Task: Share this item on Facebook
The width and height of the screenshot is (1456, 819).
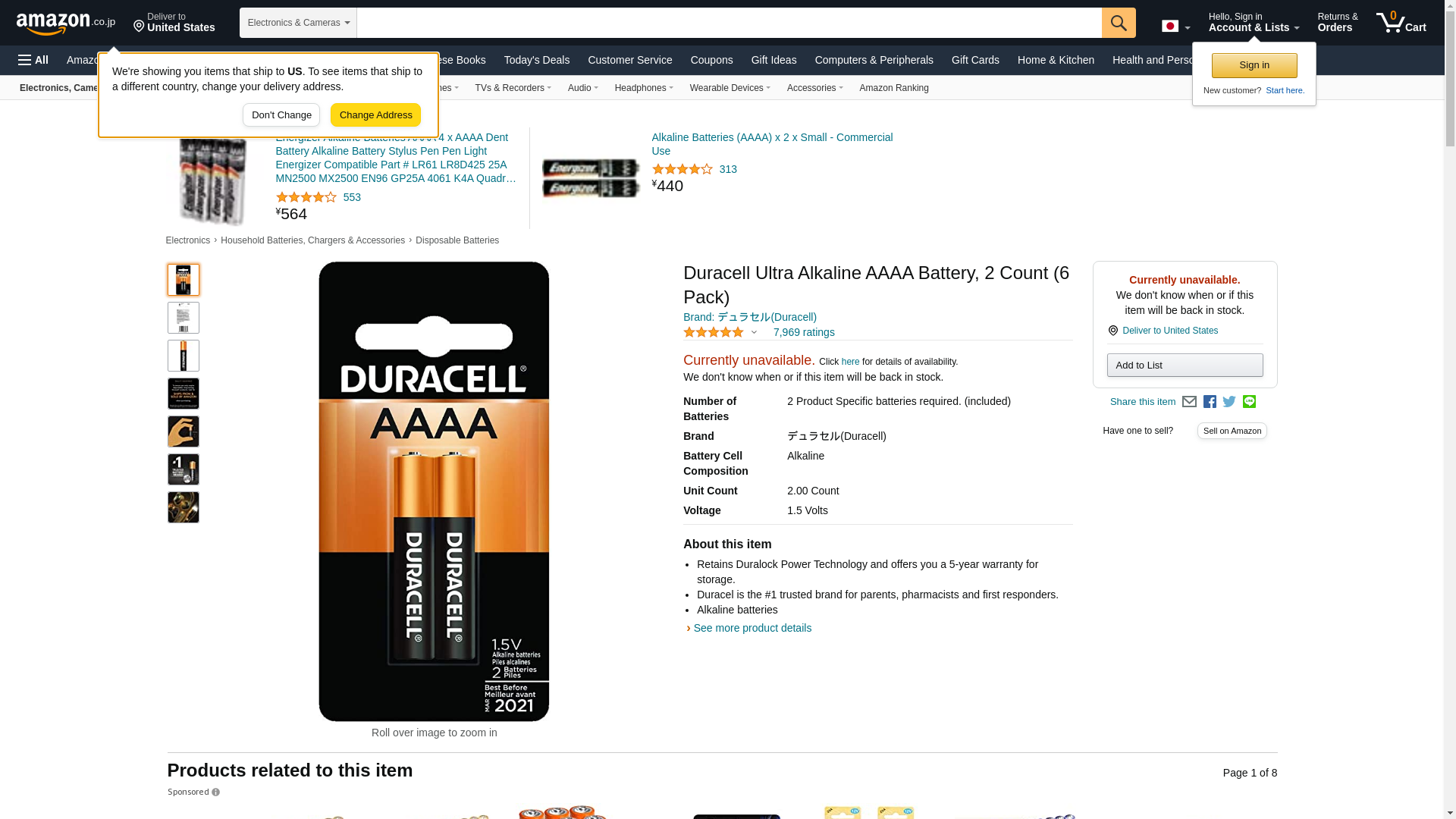Action: pos(1210,402)
